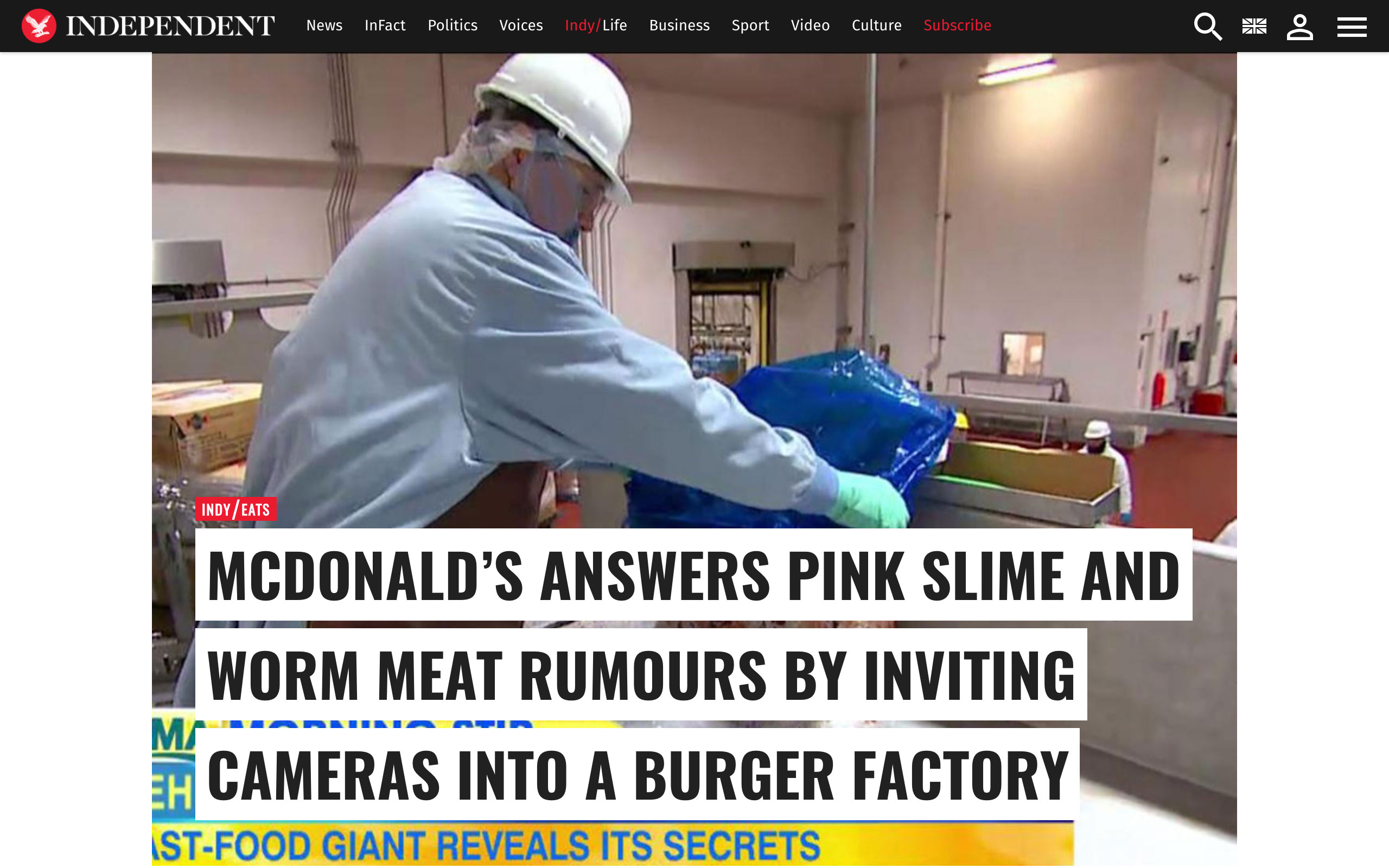The width and height of the screenshot is (1389, 868).
Task: Open the InFact menu item
Action: coord(385,25)
